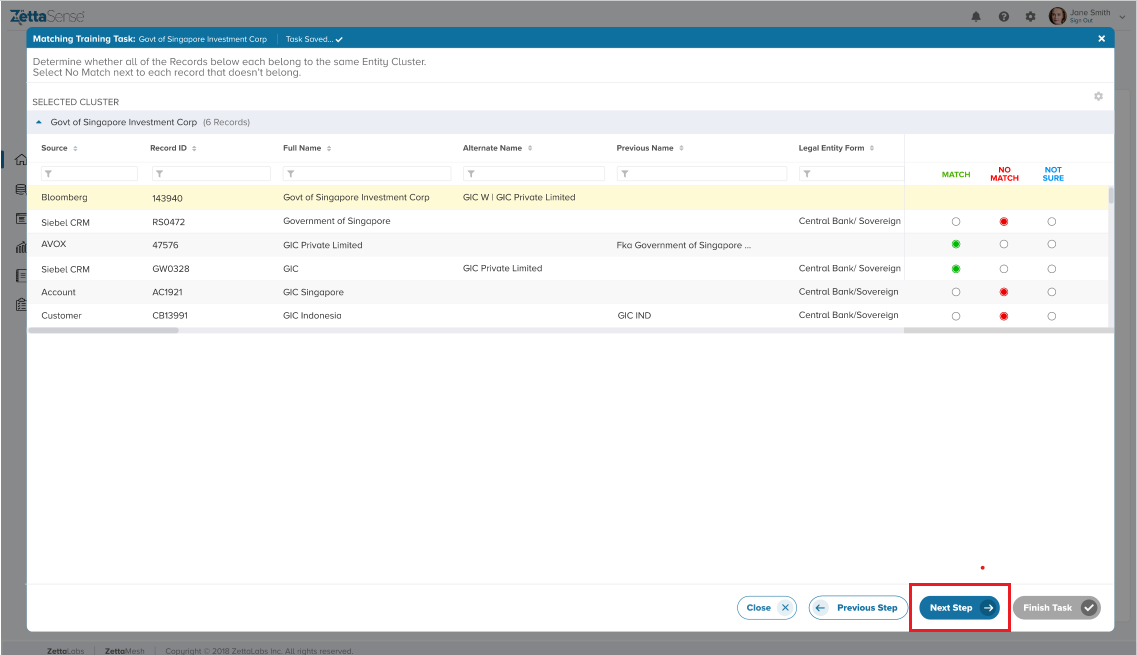This screenshot has width=1137, height=655.
Task: Click the table settings gear icon
Action: [1098, 96]
